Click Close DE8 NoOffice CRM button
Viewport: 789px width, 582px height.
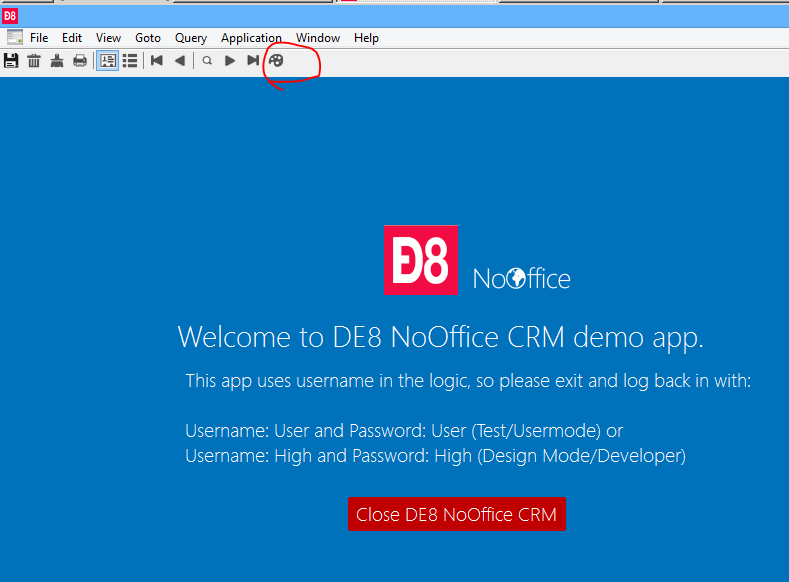coord(457,514)
